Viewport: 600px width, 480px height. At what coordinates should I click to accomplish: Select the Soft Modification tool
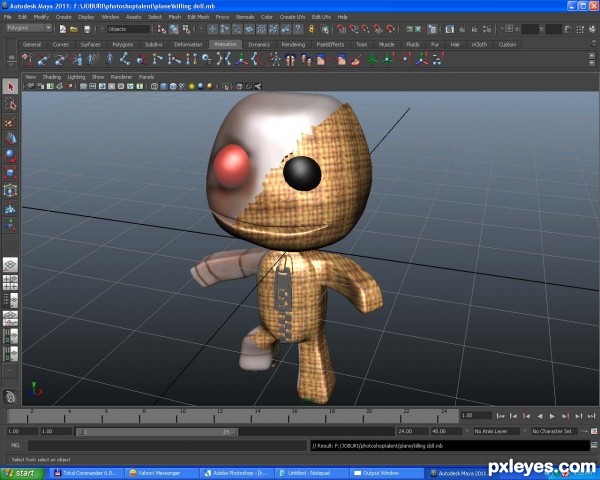pos(10,208)
